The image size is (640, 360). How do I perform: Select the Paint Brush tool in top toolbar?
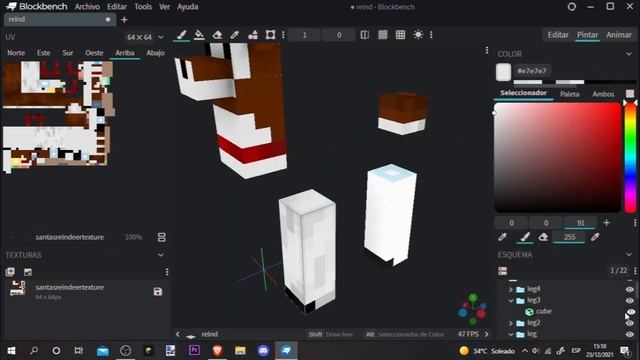click(181, 35)
